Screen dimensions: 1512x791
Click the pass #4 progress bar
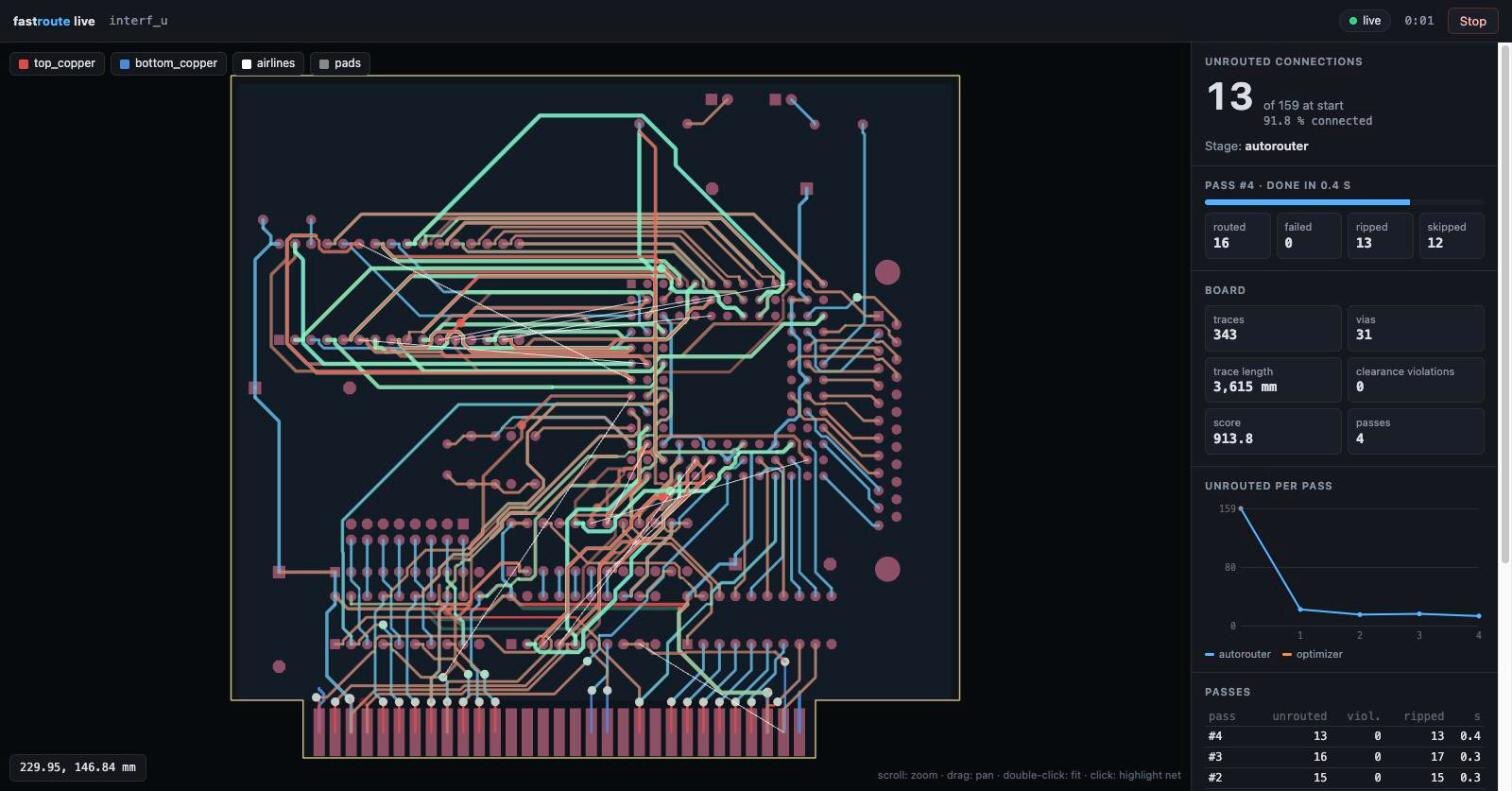coord(1344,203)
